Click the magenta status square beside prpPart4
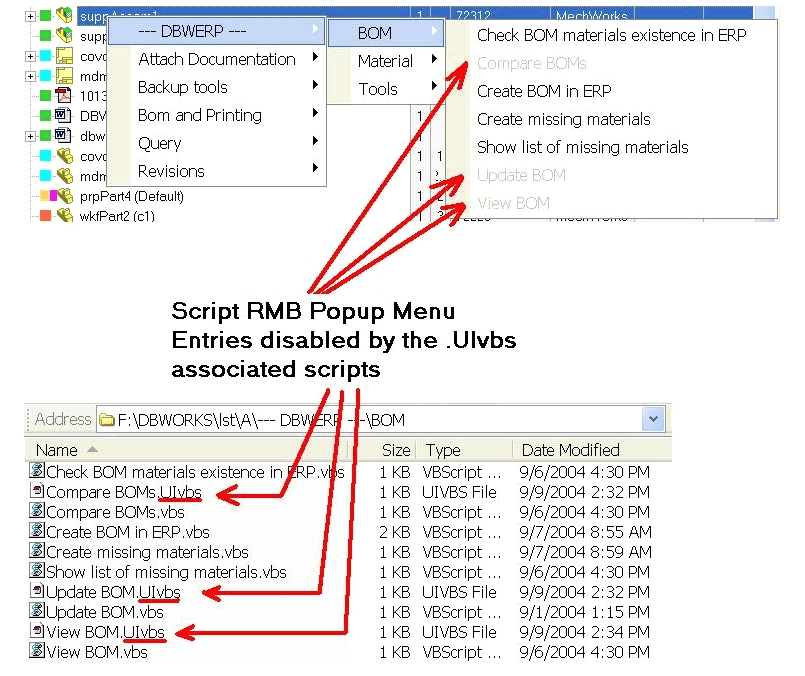805x676 pixels. [x=53, y=196]
